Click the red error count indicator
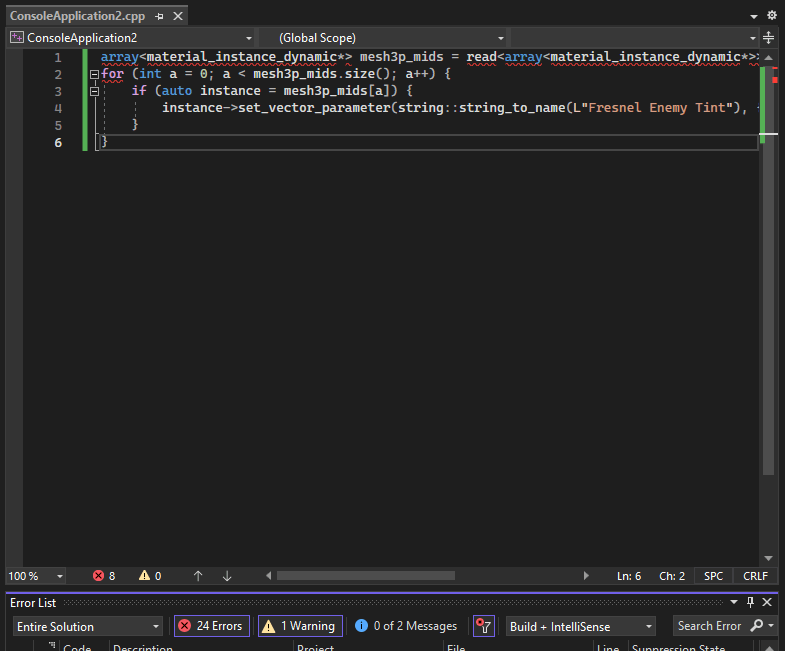The height and width of the screenshot is (651, 785). point(104,576)
